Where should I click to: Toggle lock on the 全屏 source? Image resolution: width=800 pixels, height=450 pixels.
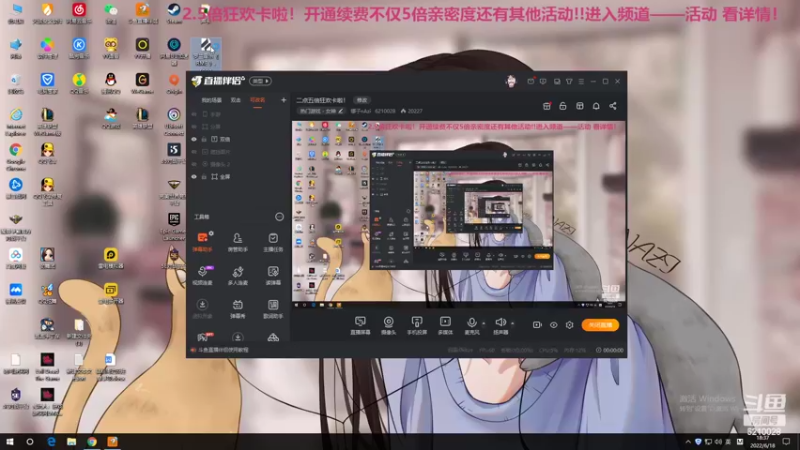click(x=204, y=177)
